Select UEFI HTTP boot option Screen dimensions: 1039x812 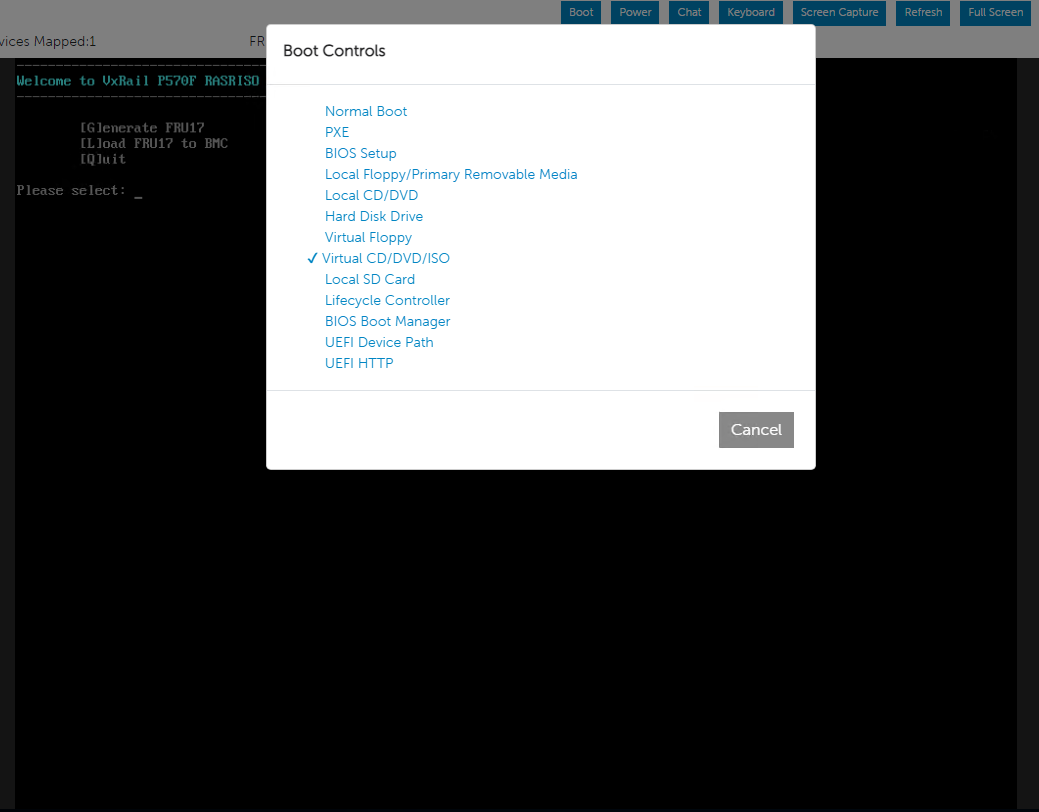tap(359, 363)
